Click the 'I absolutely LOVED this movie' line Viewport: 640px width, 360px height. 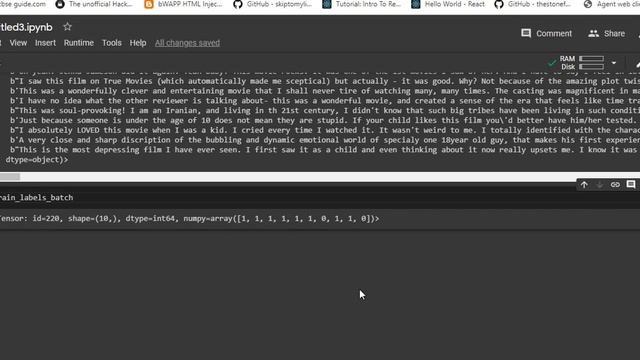pos(325,130)
